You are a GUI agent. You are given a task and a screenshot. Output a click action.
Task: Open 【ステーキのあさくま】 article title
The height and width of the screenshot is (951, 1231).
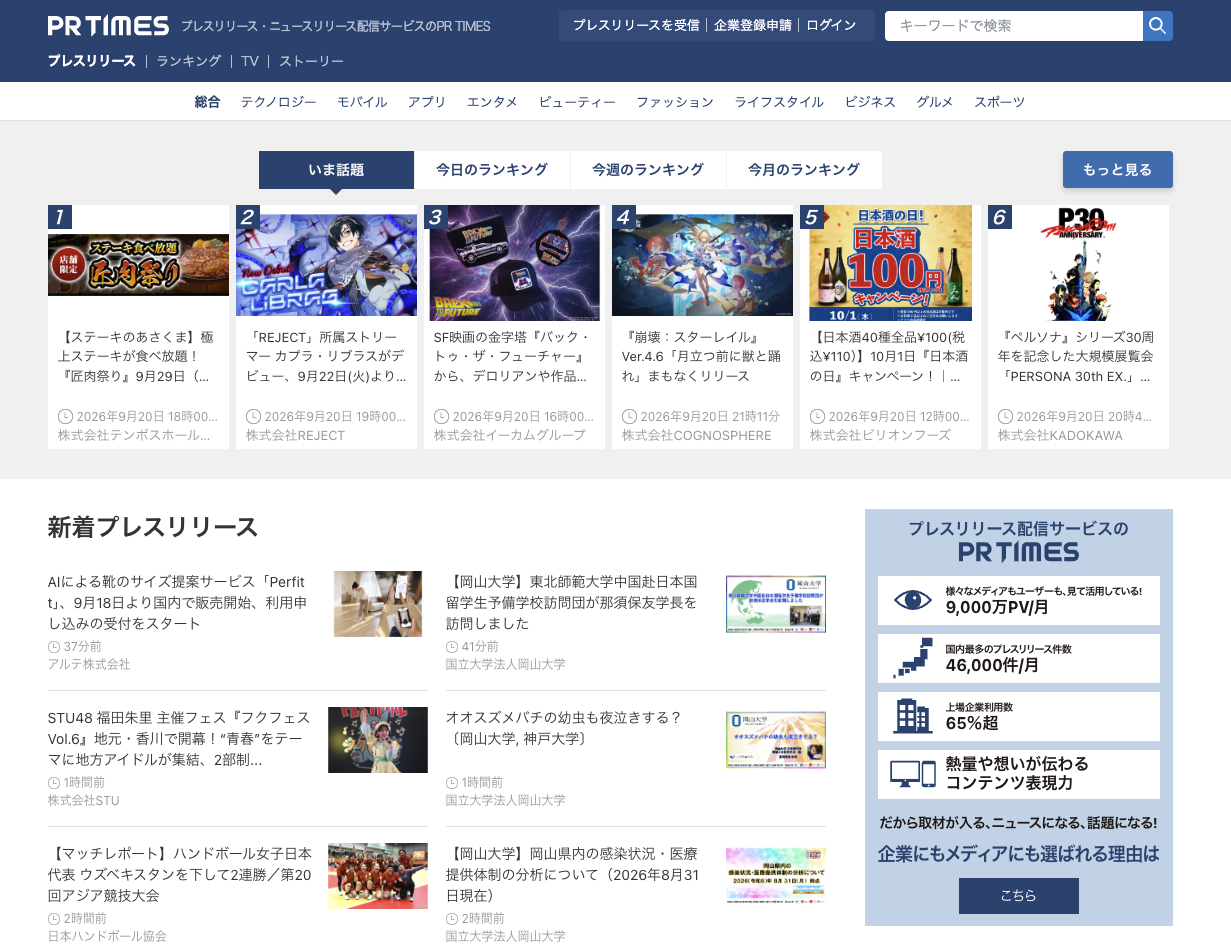tap(138, 357)
